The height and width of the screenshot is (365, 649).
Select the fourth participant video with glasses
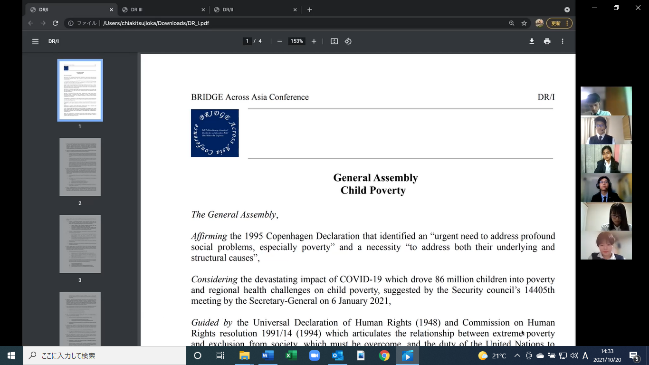[606, 188]
